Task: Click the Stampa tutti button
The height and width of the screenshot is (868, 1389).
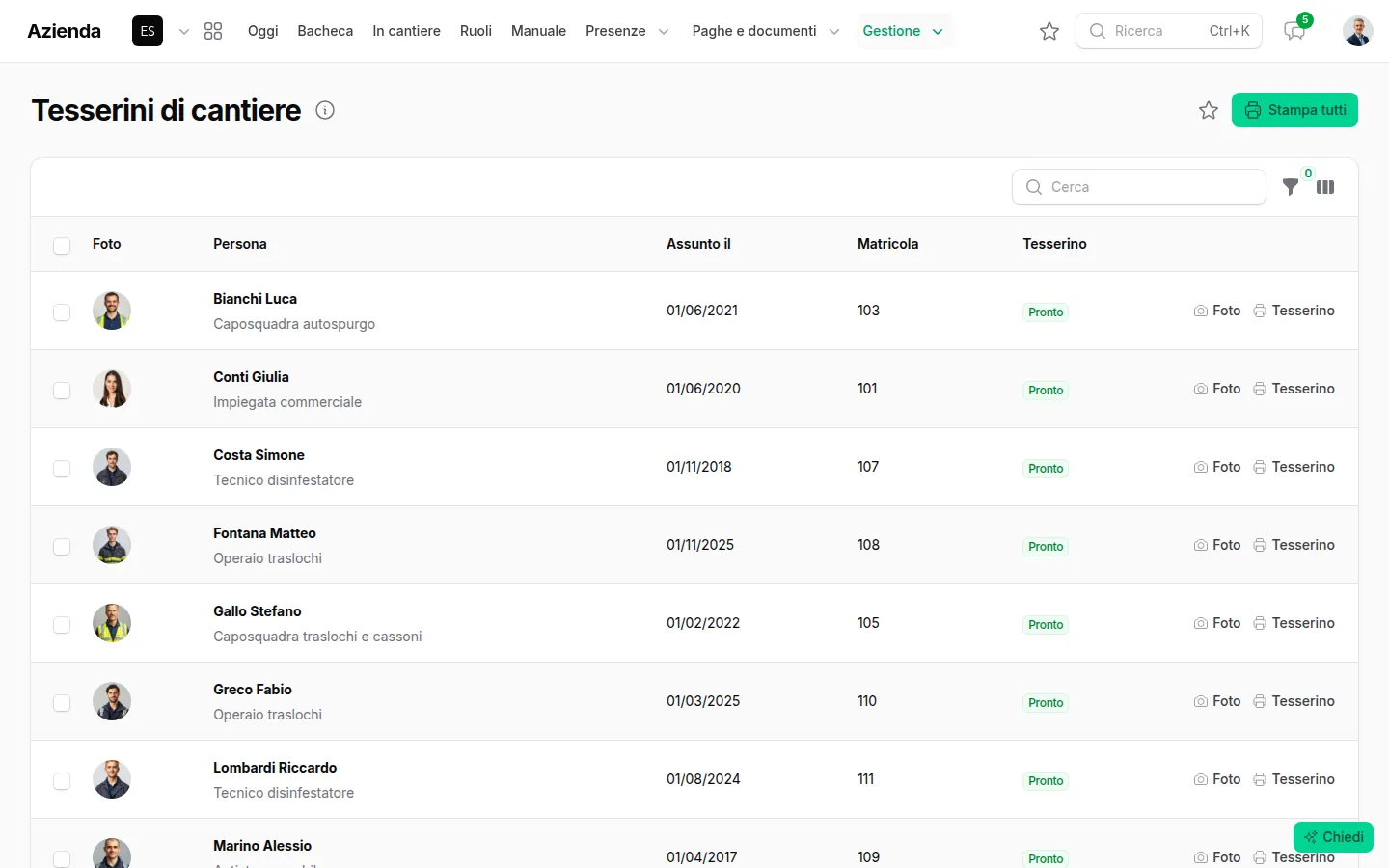Action: tap(1294, 110)
